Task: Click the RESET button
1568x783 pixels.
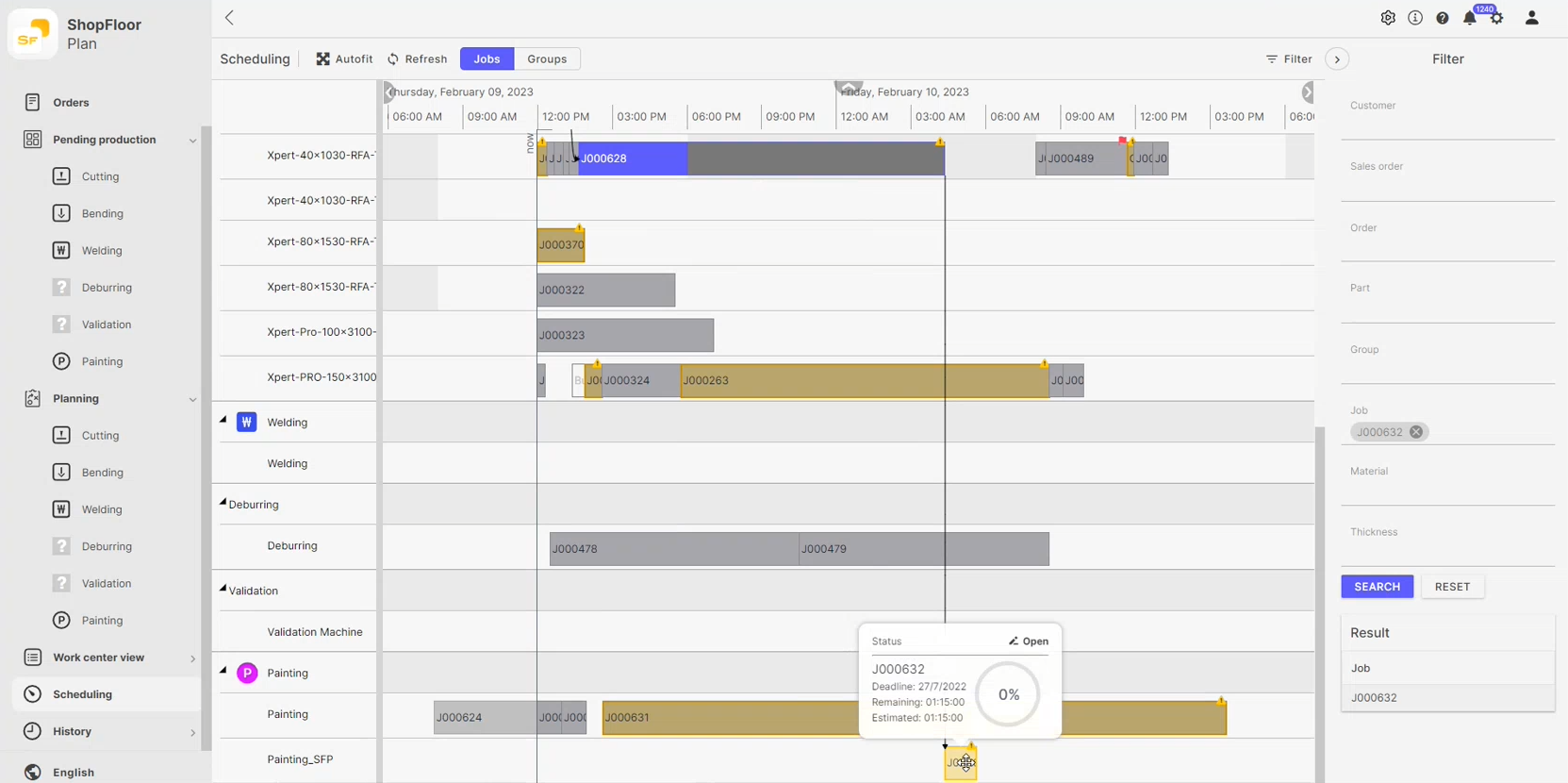Action: click(x=1452, y=587)
